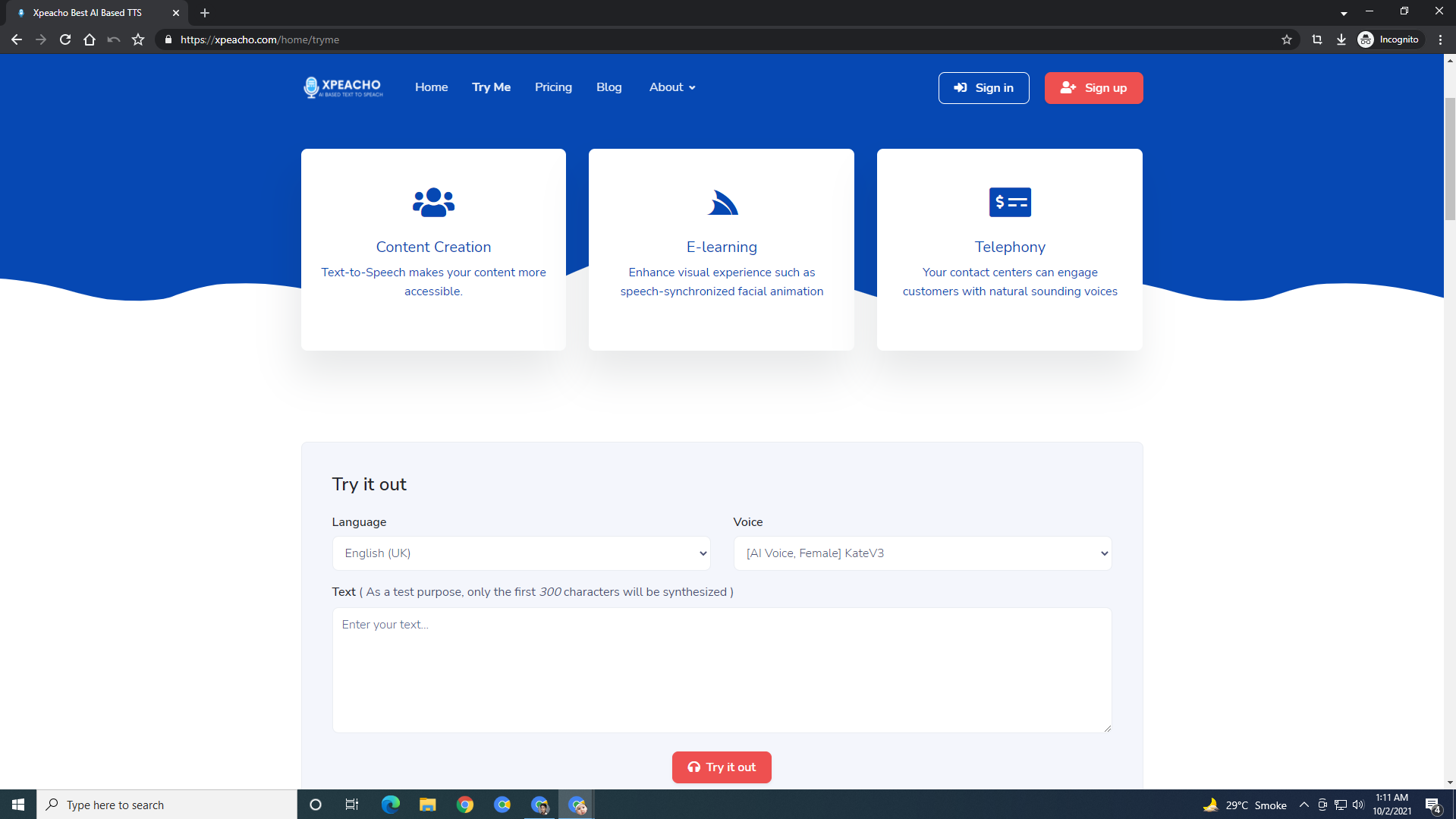Viewport: 1456px width, 819px height.
Task: Open the notification center with 4 badge
Action: [1433, 805]
